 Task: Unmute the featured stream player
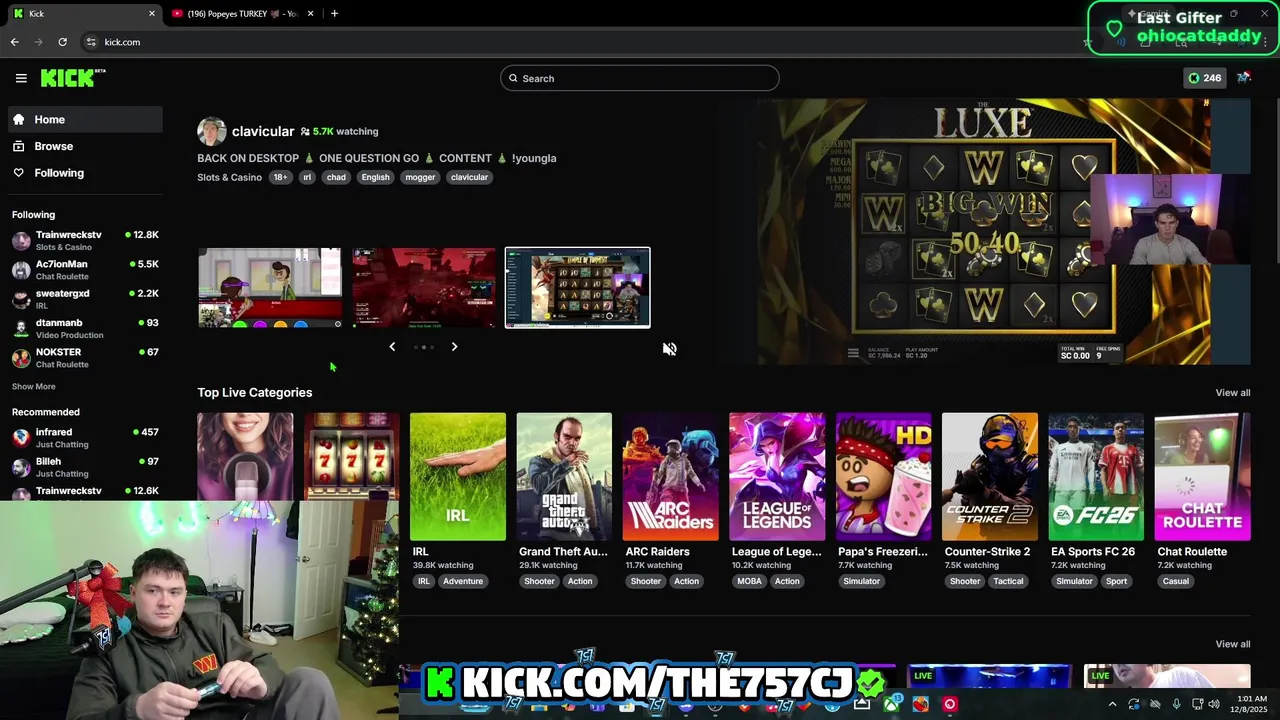point(669,349)
